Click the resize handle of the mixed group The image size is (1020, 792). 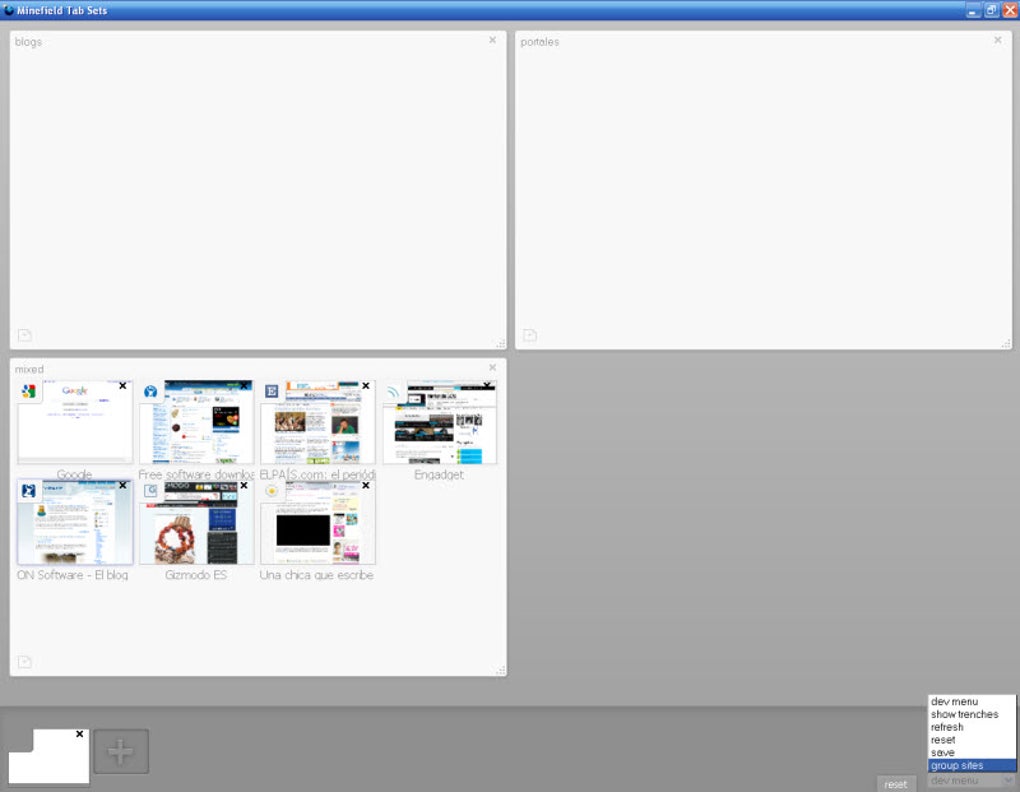point(501,667)
